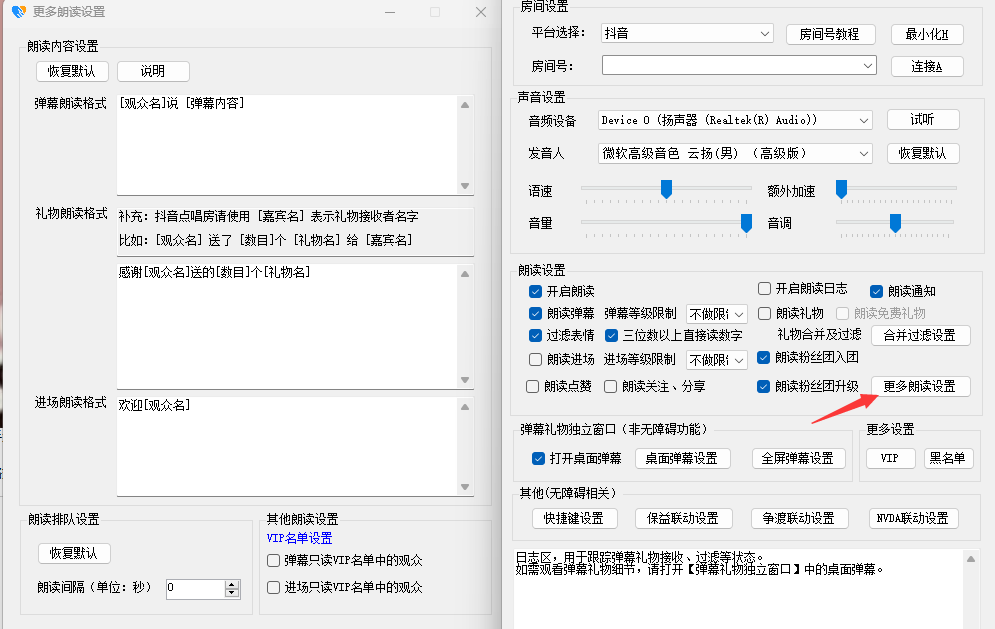Image resolution: width=995 pixels, height=629 pixels.
Task: Click up arrow of 弹幕朗读格式 scrollbar
Action: pos(465,105)
